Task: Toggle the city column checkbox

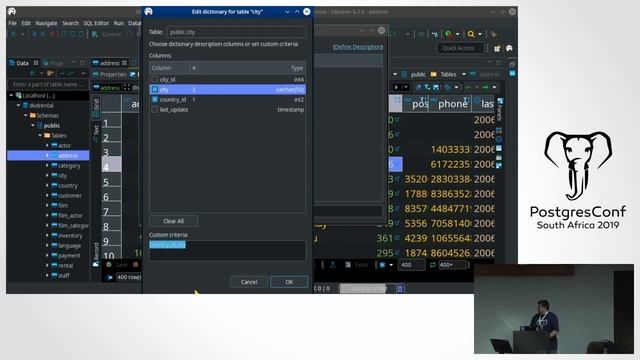Action: point(155,89)
